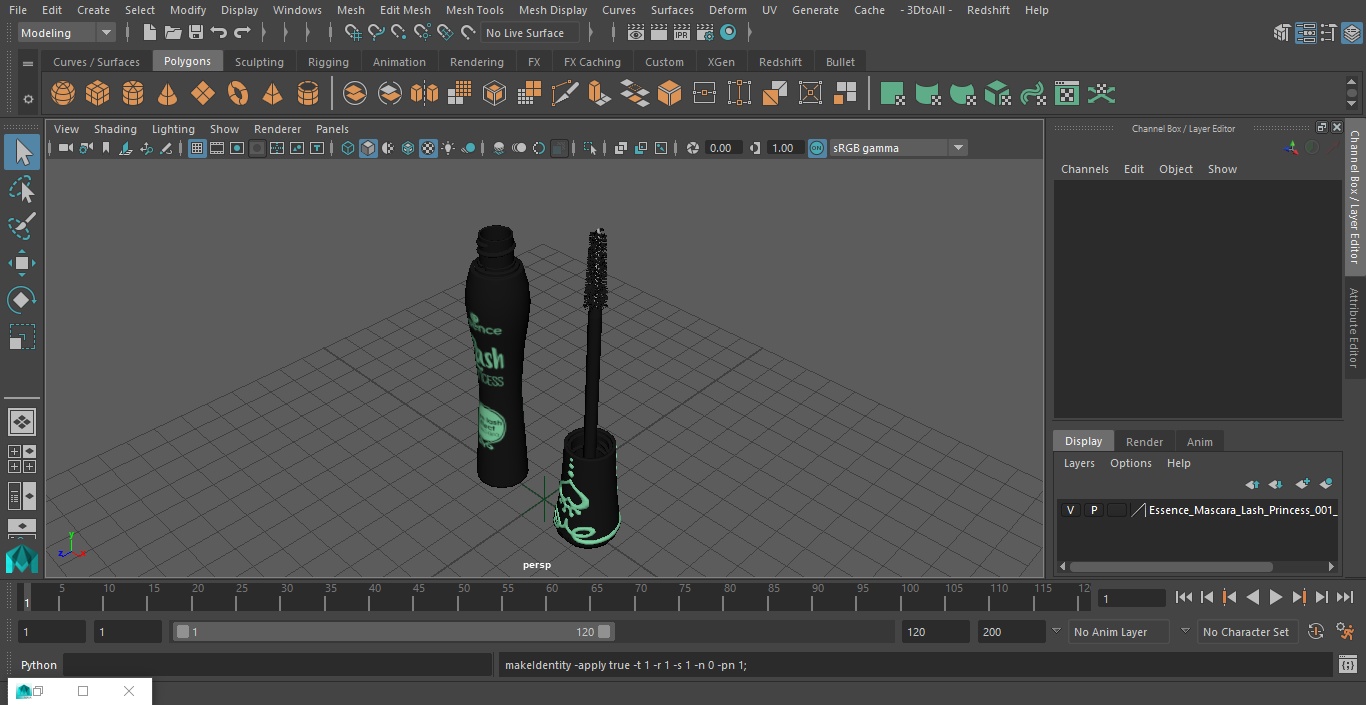This screenshot has height=705, width=1366.
Task: Open the Render Settings icon
Action: pyautogui.click(x=705, y=33)
